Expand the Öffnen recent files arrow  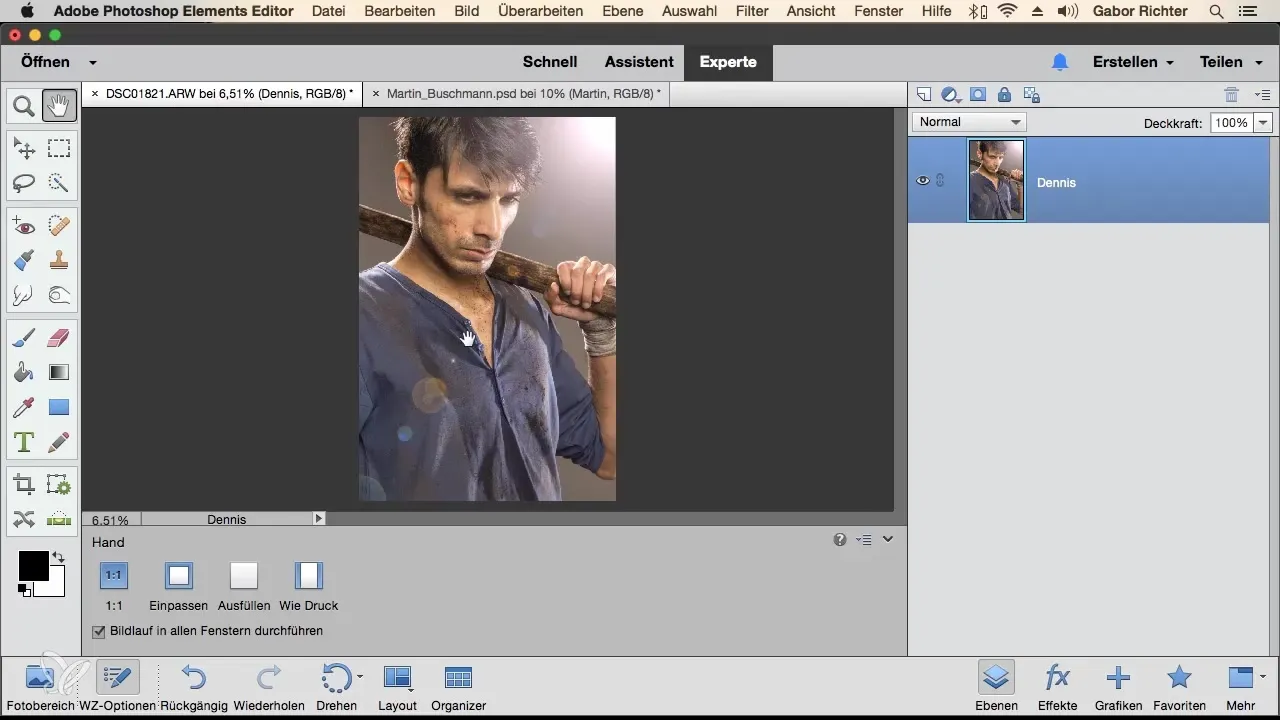[x=93, y=62]
